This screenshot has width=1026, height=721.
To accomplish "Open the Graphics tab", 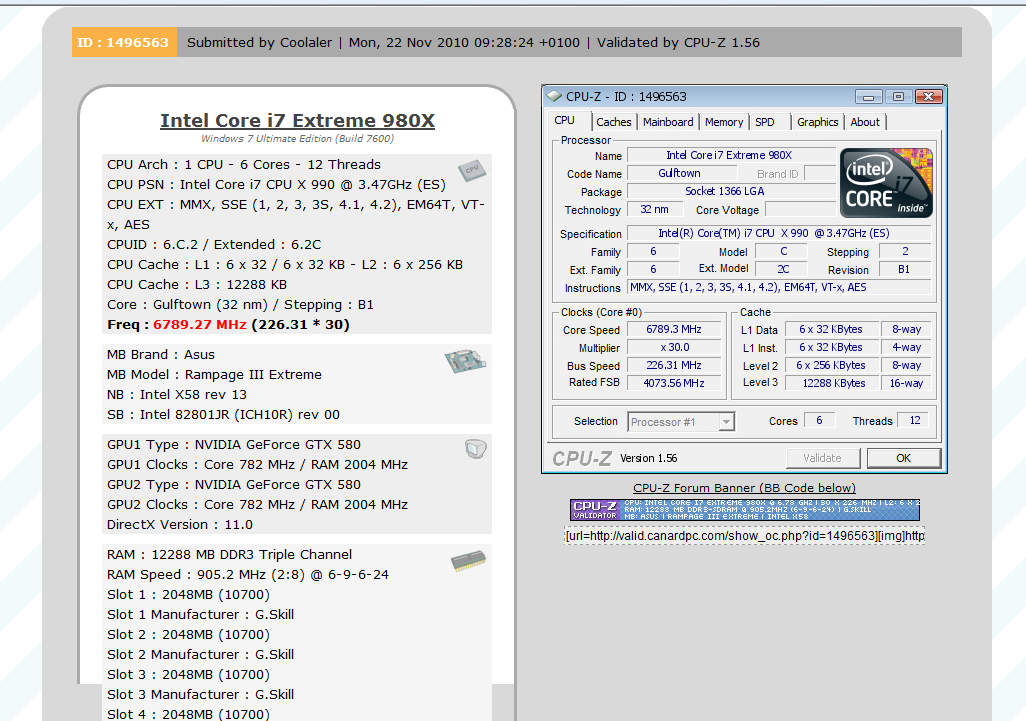I will pyautogui.click(x=817, y=122).
